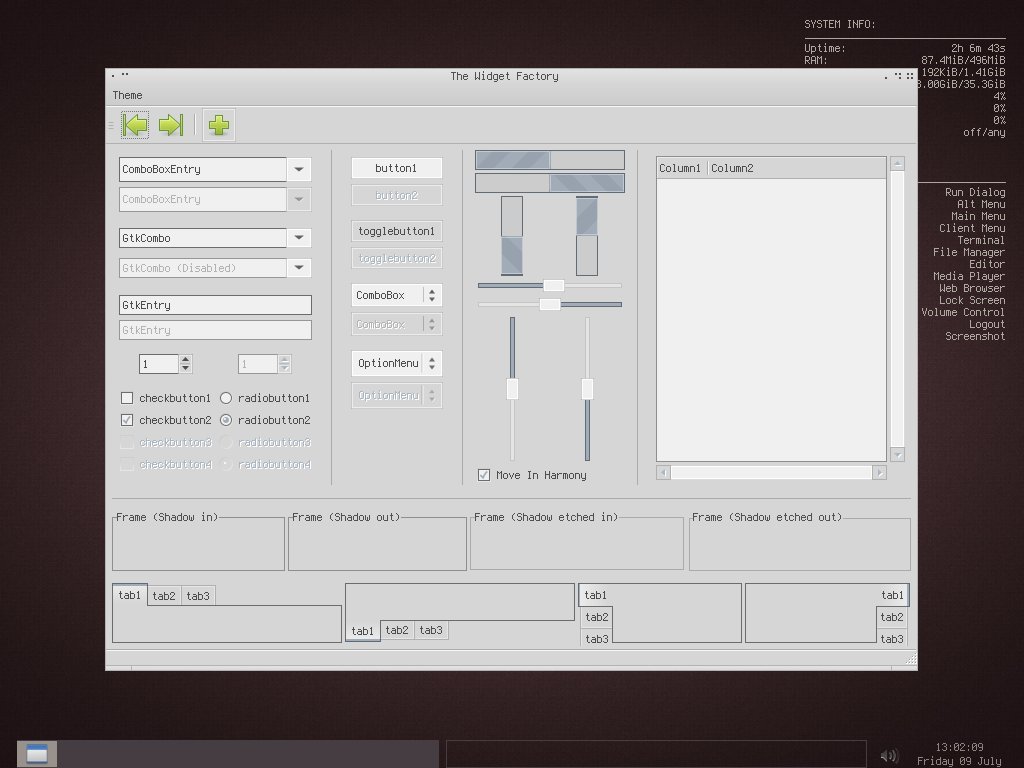
Task: Open the enabled GtkCombo dropdown arrow
Action: (x=298, y=238)
